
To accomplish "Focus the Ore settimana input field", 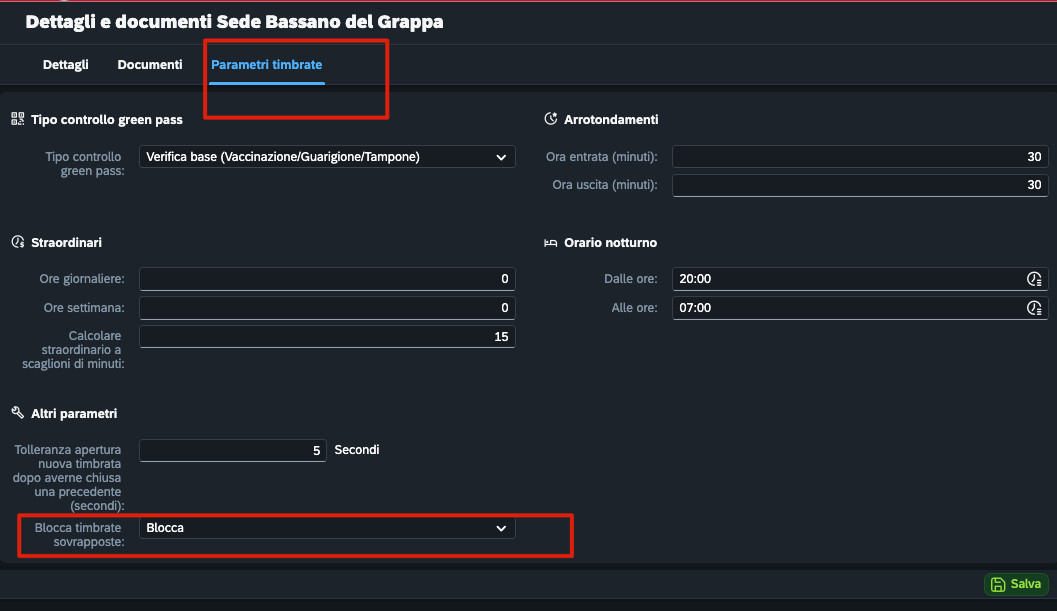I will 327,308.
